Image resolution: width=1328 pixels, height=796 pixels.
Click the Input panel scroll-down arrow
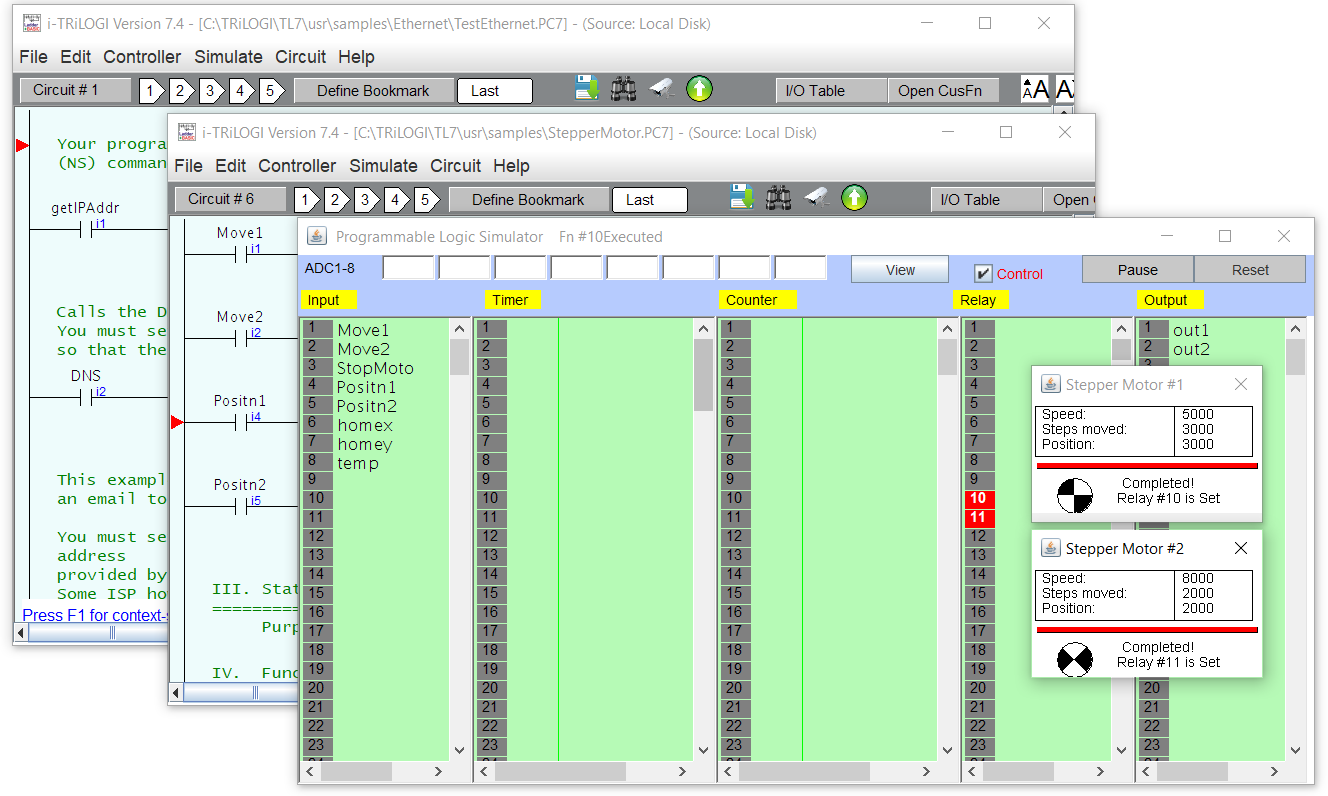pos(459,750)
